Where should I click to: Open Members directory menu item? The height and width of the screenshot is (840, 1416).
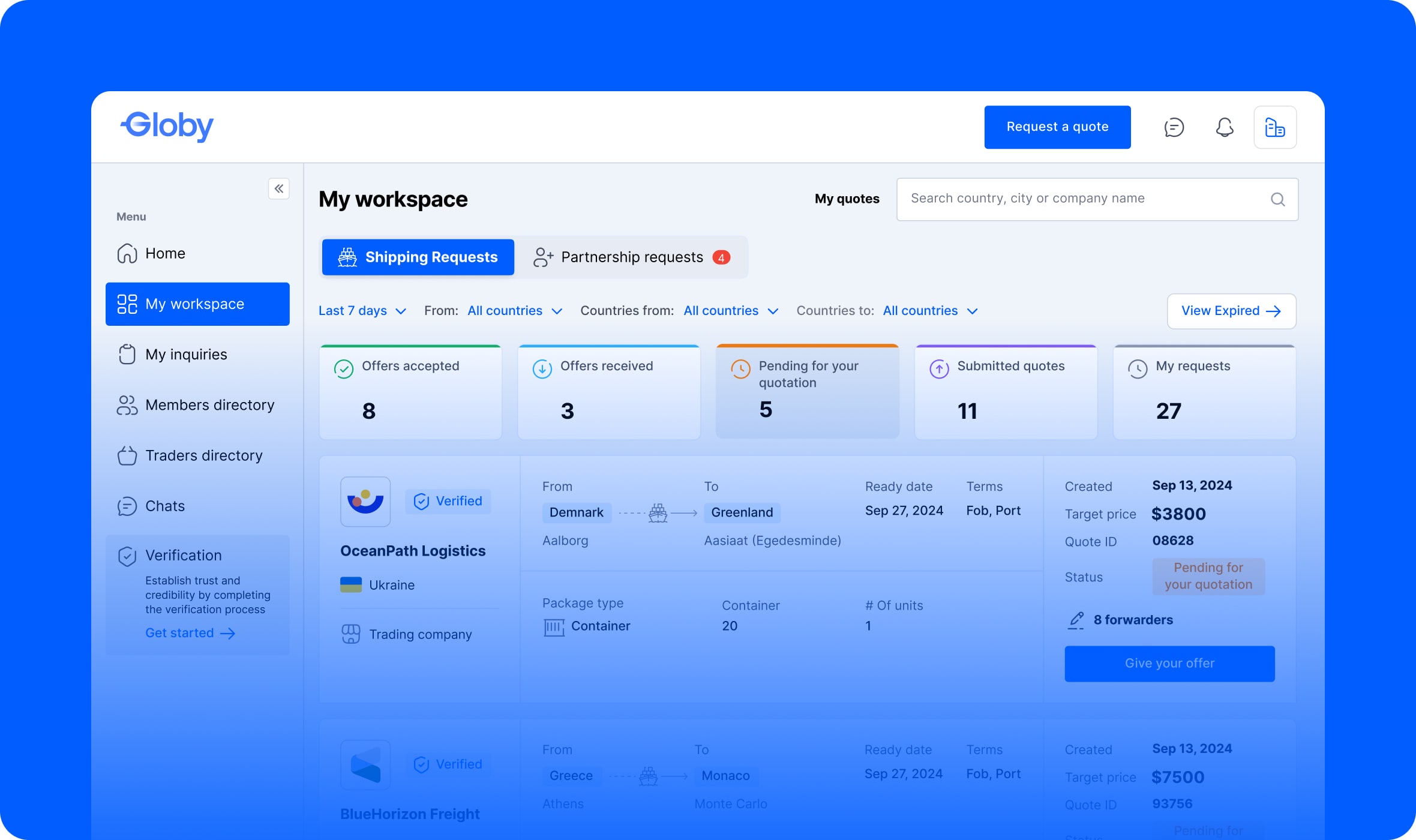coord(197,405)
